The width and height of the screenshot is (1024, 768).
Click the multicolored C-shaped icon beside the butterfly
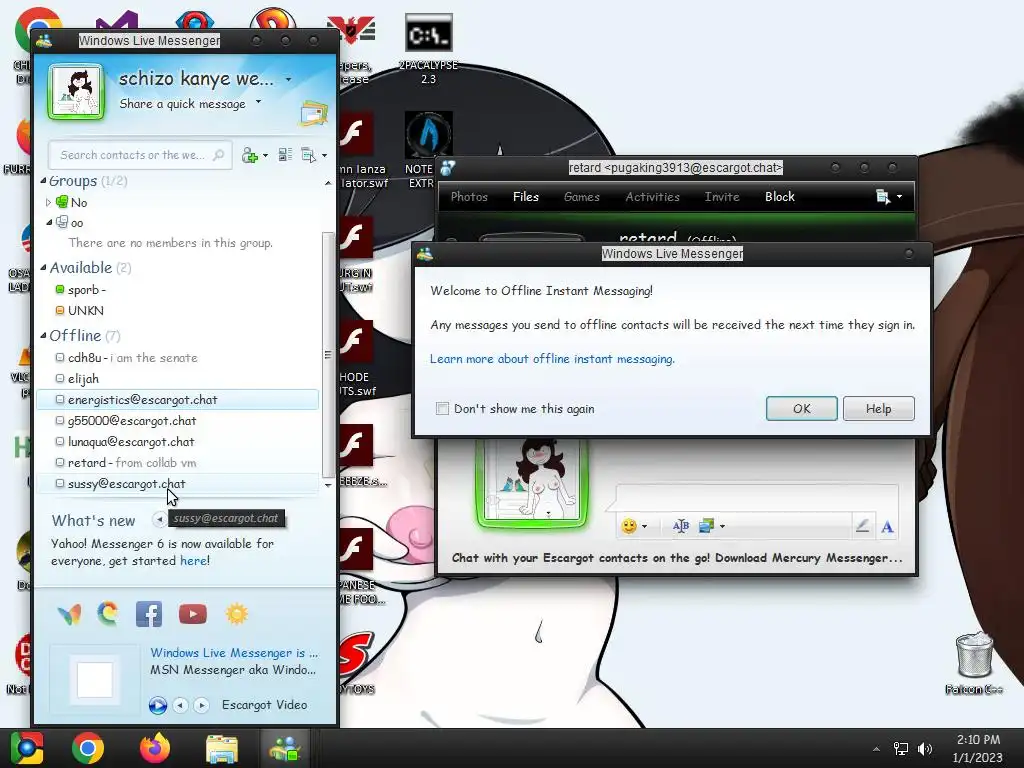108,613
